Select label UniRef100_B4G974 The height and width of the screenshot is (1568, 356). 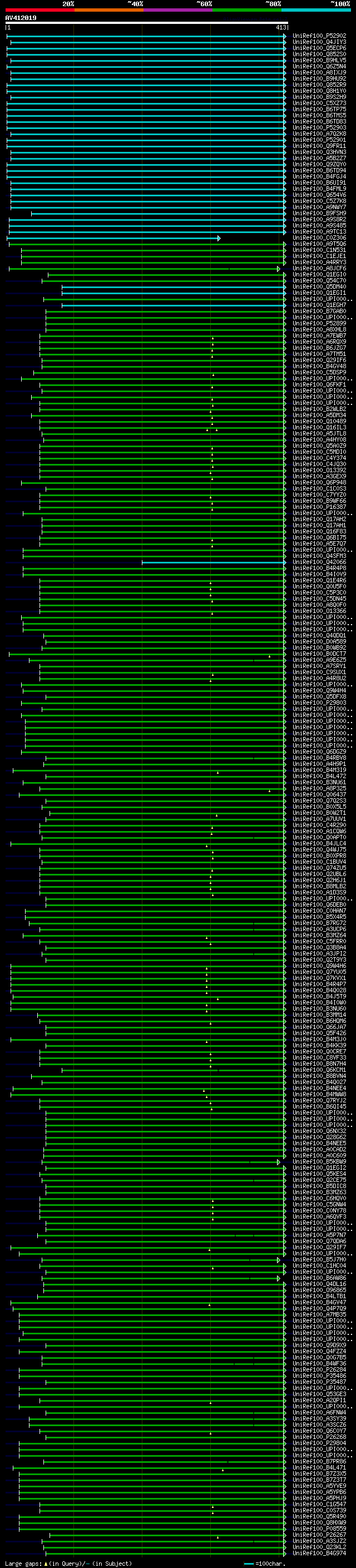point(319,1554)
